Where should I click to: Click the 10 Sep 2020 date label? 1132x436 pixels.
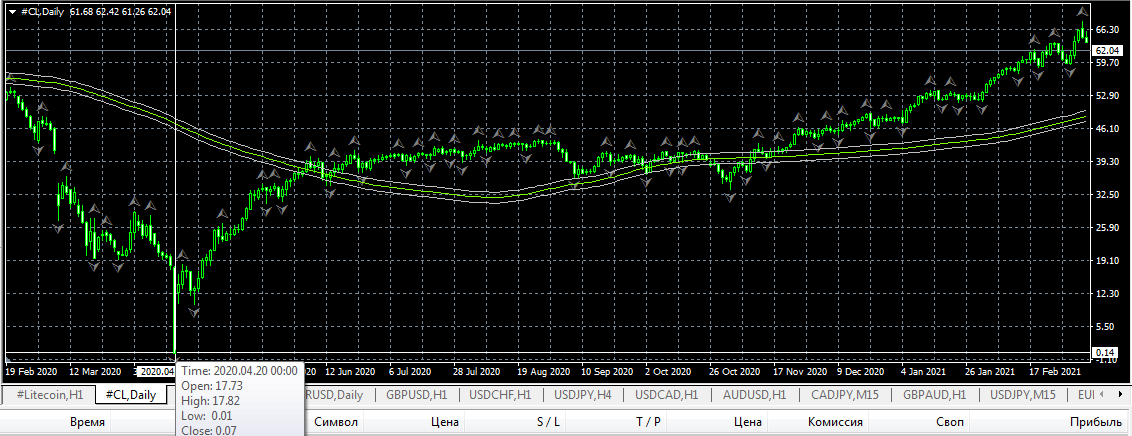pyautogui.click(x=607, y=372)
